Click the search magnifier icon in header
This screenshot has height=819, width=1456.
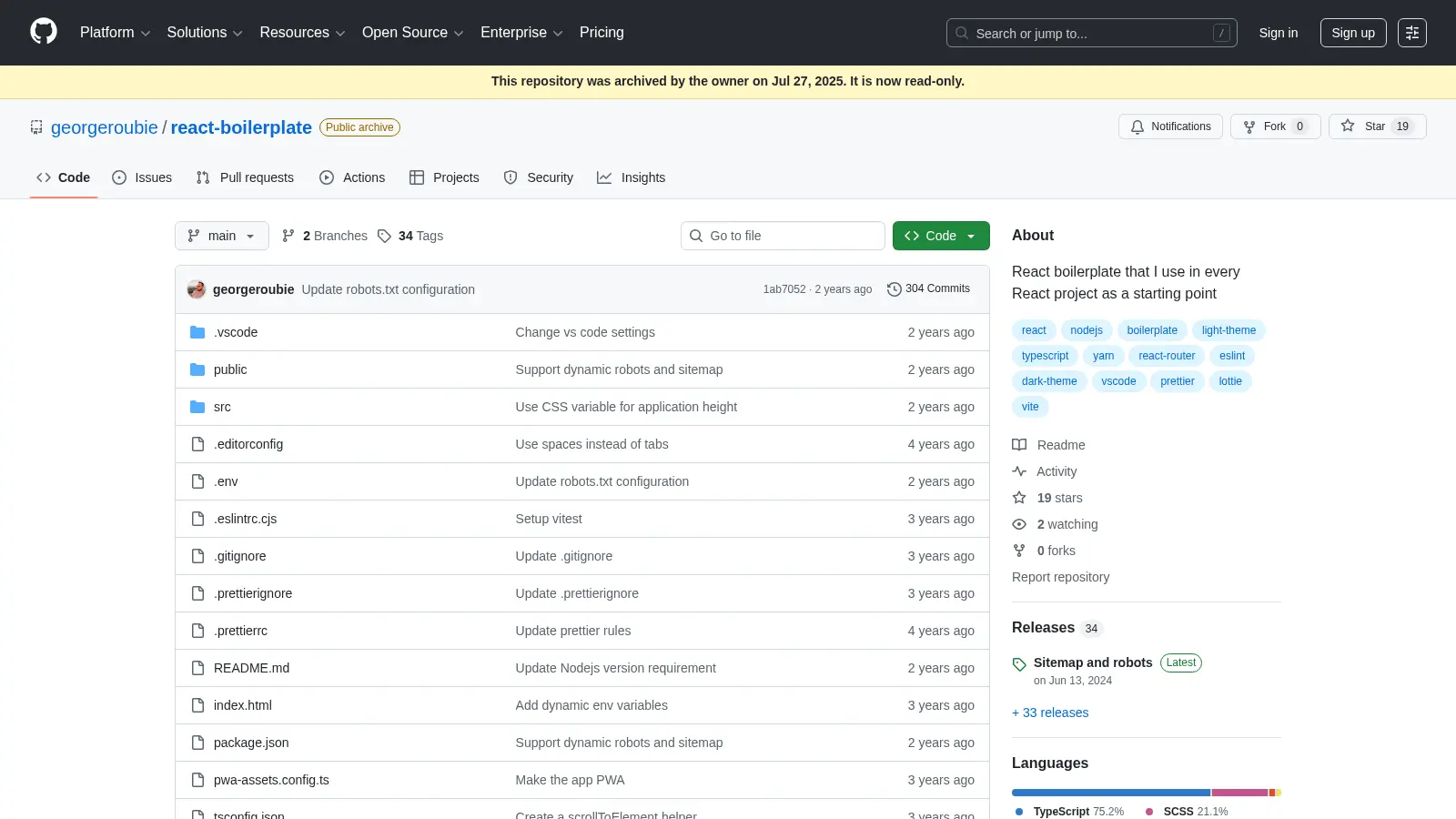(x=962, y=33)
